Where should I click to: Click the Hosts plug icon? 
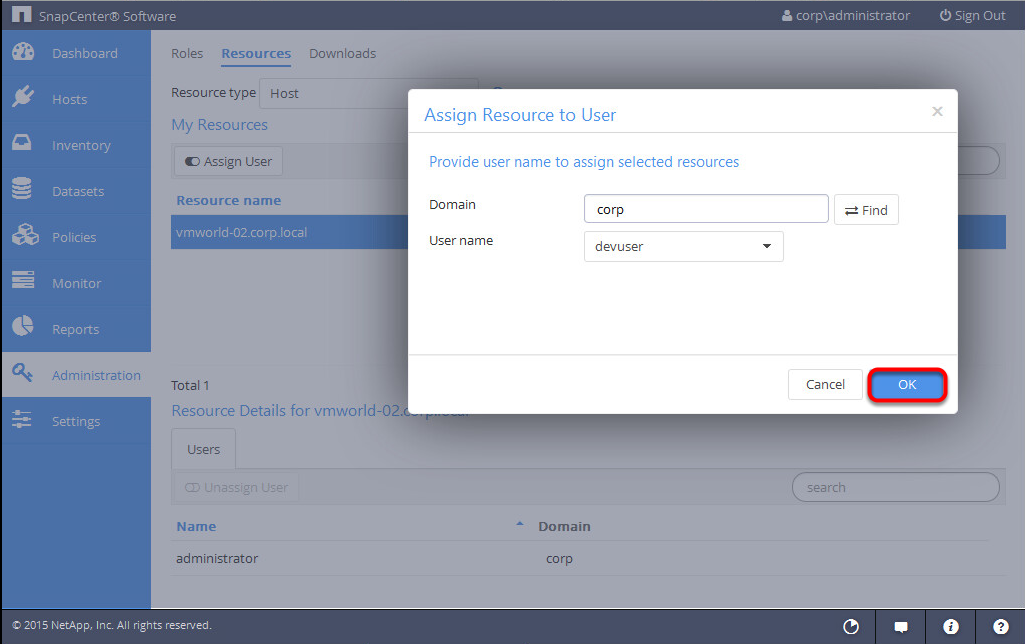pos(23,97)
